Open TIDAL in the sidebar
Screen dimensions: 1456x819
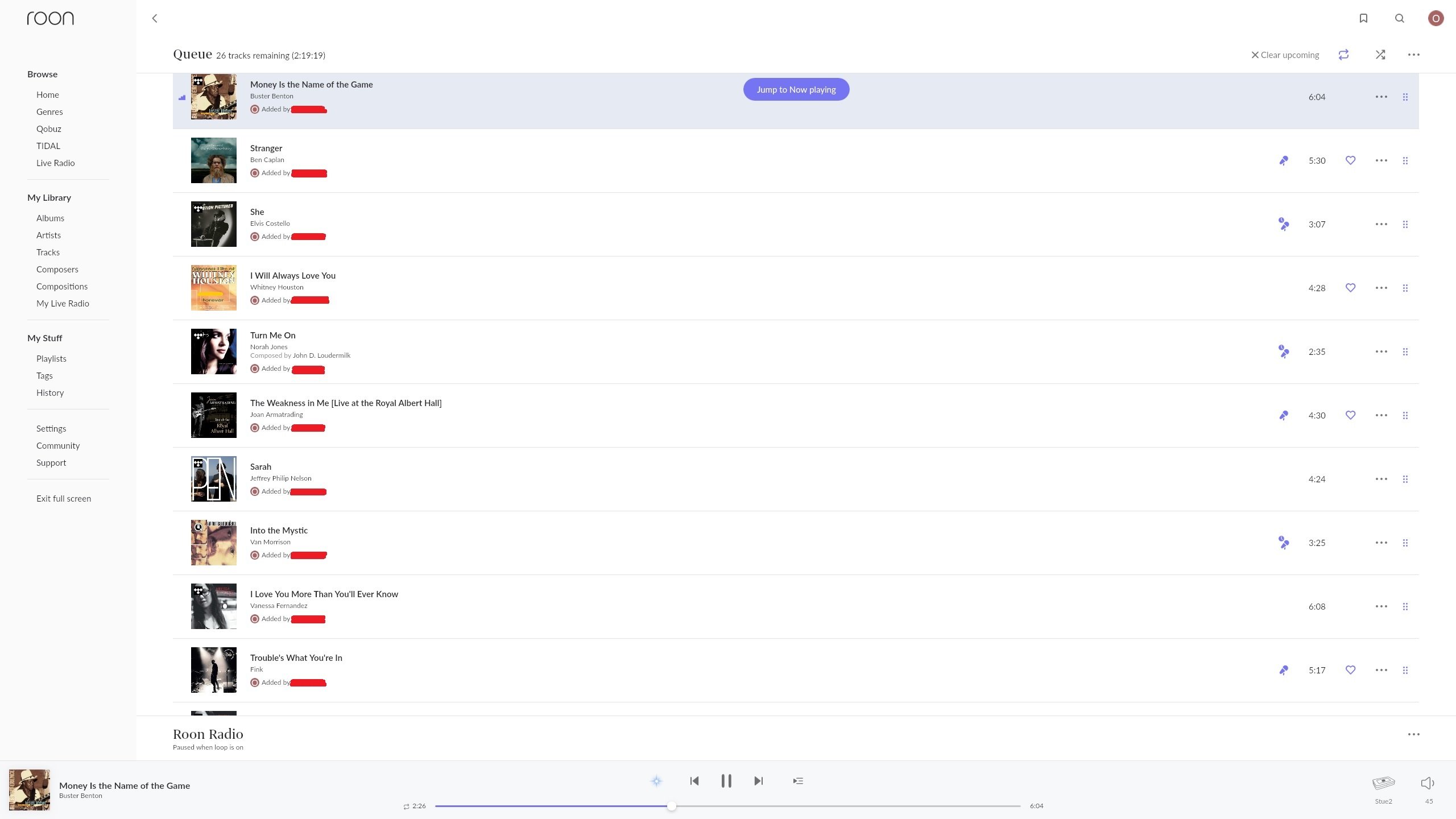(48, 146)
